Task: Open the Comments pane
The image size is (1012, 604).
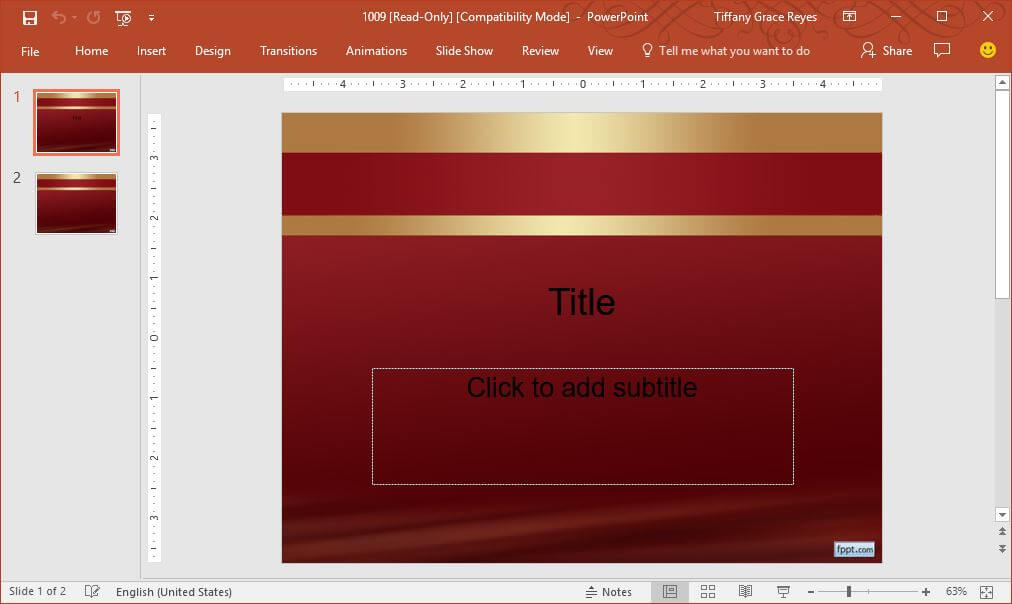Action: (x=941, y=50)
